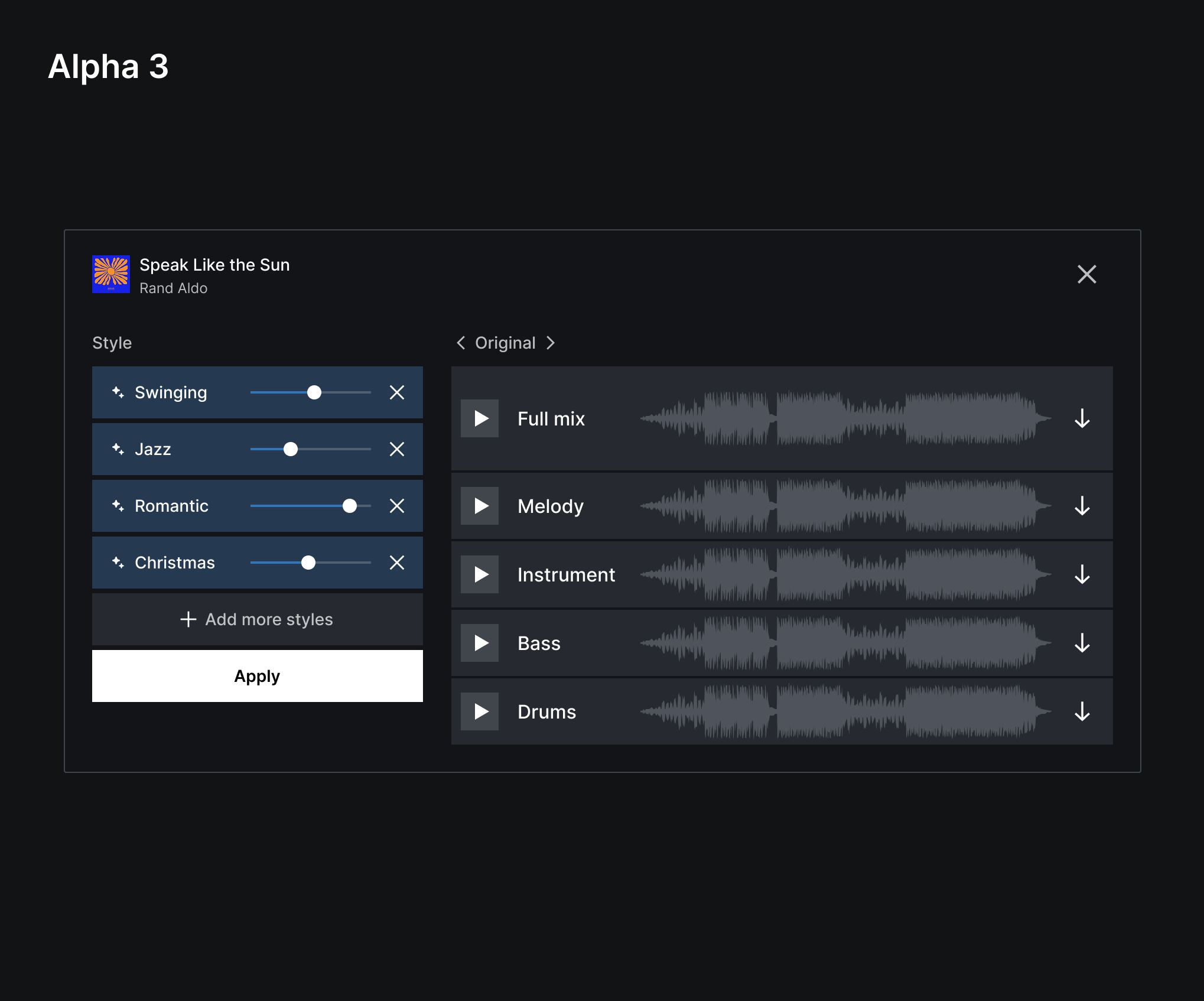Download the Bass stem
The width and height of the screenshot is (1204, 1001).
point(1082,643)
